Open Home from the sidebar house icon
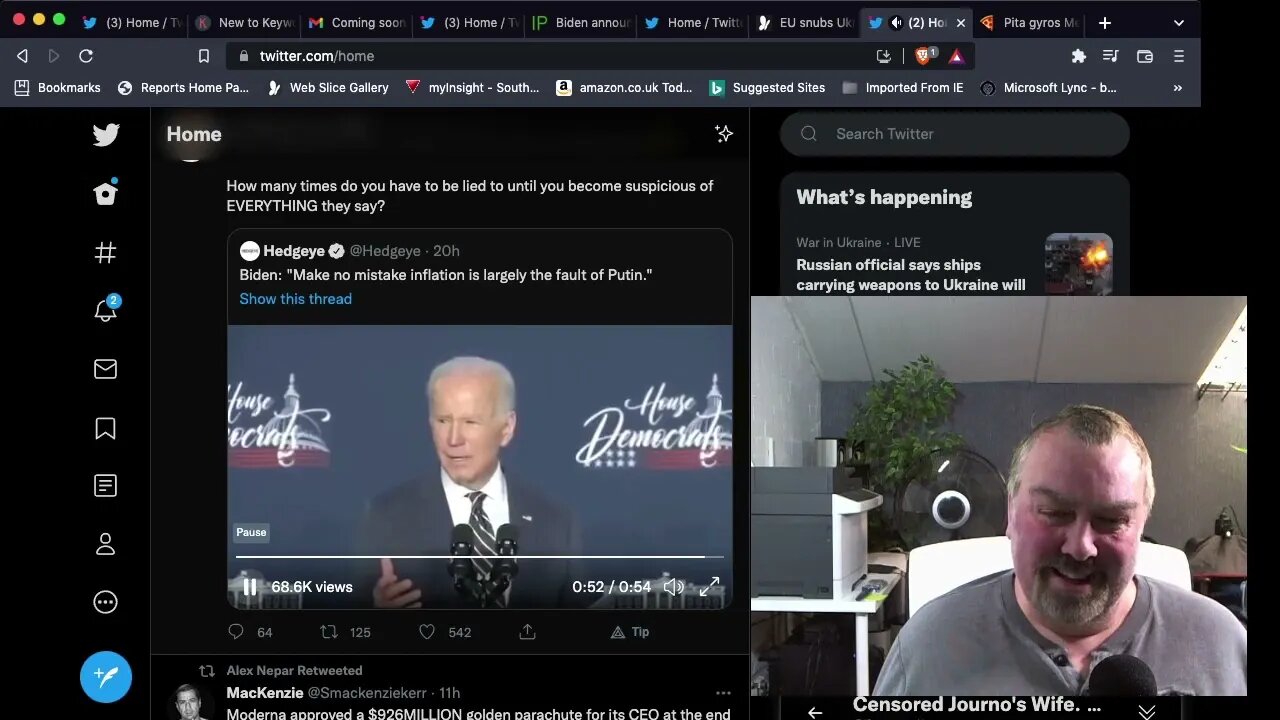Screen dimensions: 1280x720 [106, 193]
